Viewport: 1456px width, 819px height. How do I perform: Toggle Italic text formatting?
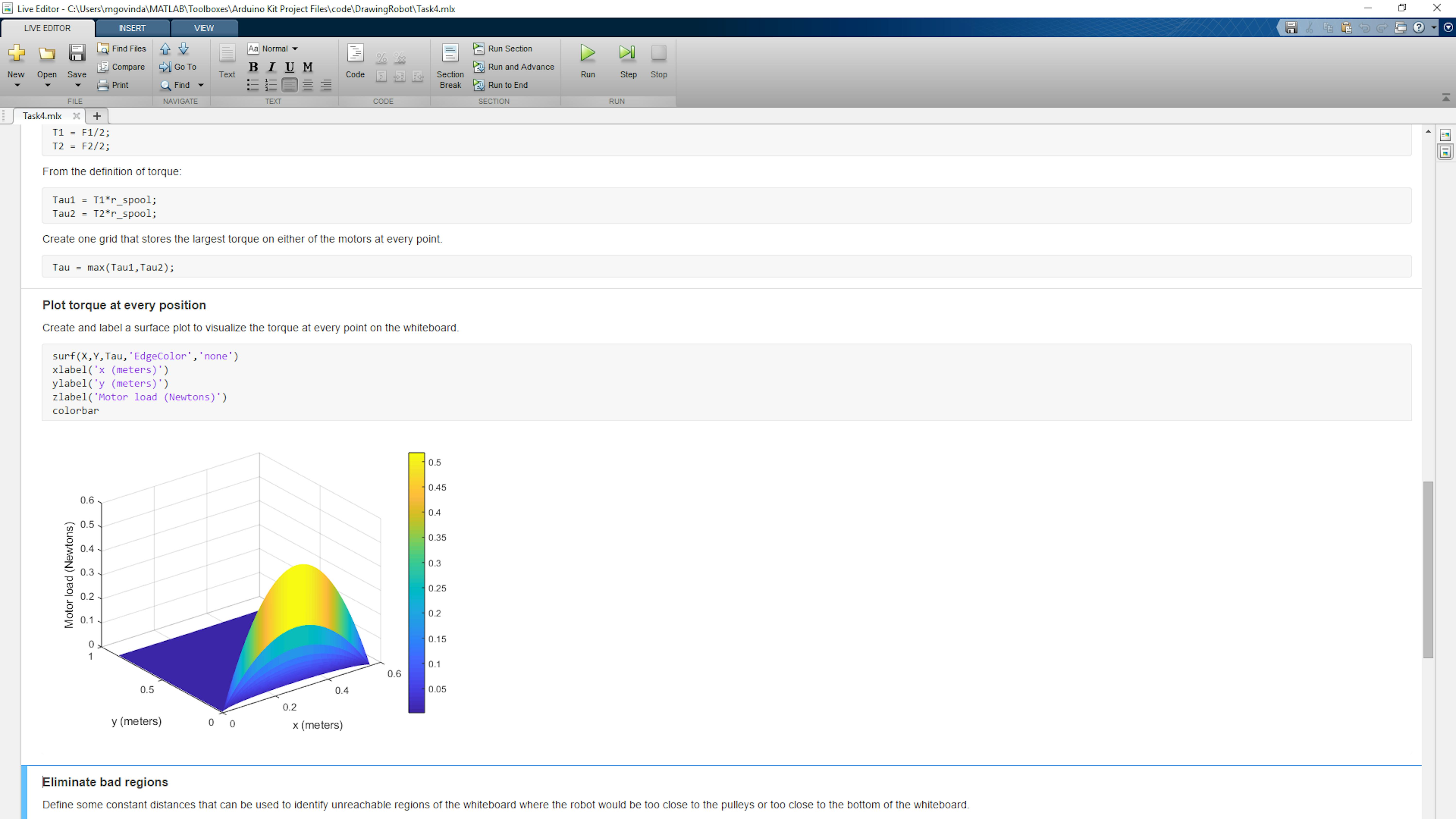(271, 67)
